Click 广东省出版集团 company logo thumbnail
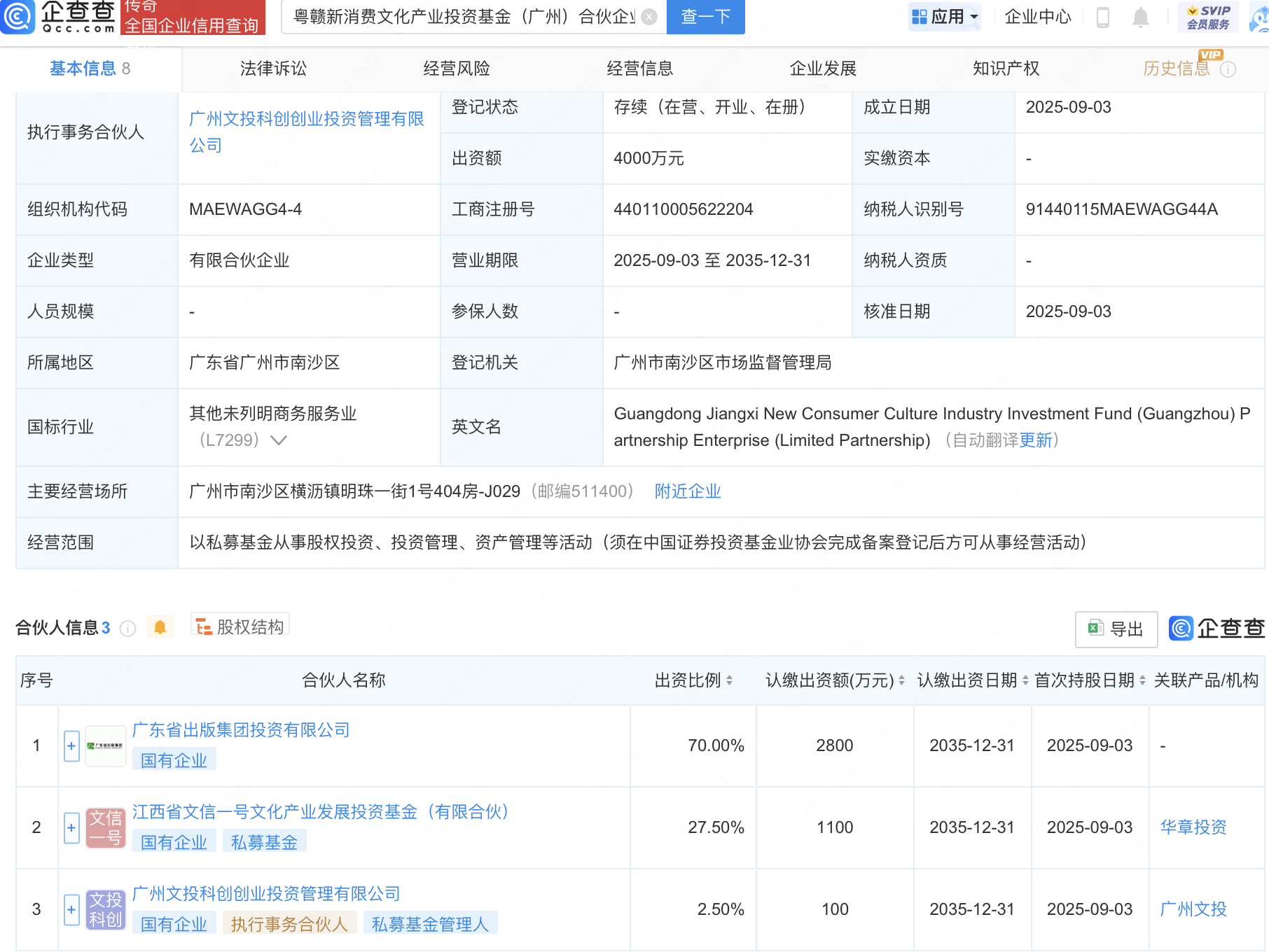This screenshot has height=952, width=1269. coord(105,746)
